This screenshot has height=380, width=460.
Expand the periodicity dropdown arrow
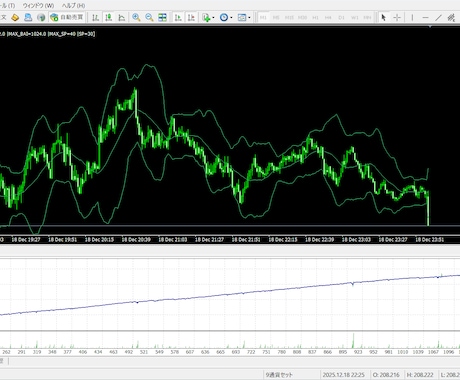tap(231, 18)
